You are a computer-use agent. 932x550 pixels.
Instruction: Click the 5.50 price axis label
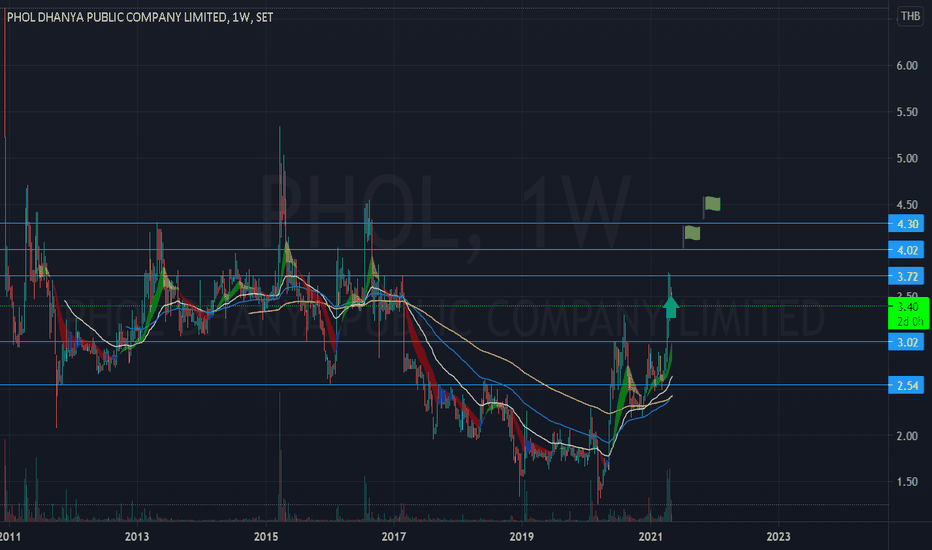[x=906, y=112]
